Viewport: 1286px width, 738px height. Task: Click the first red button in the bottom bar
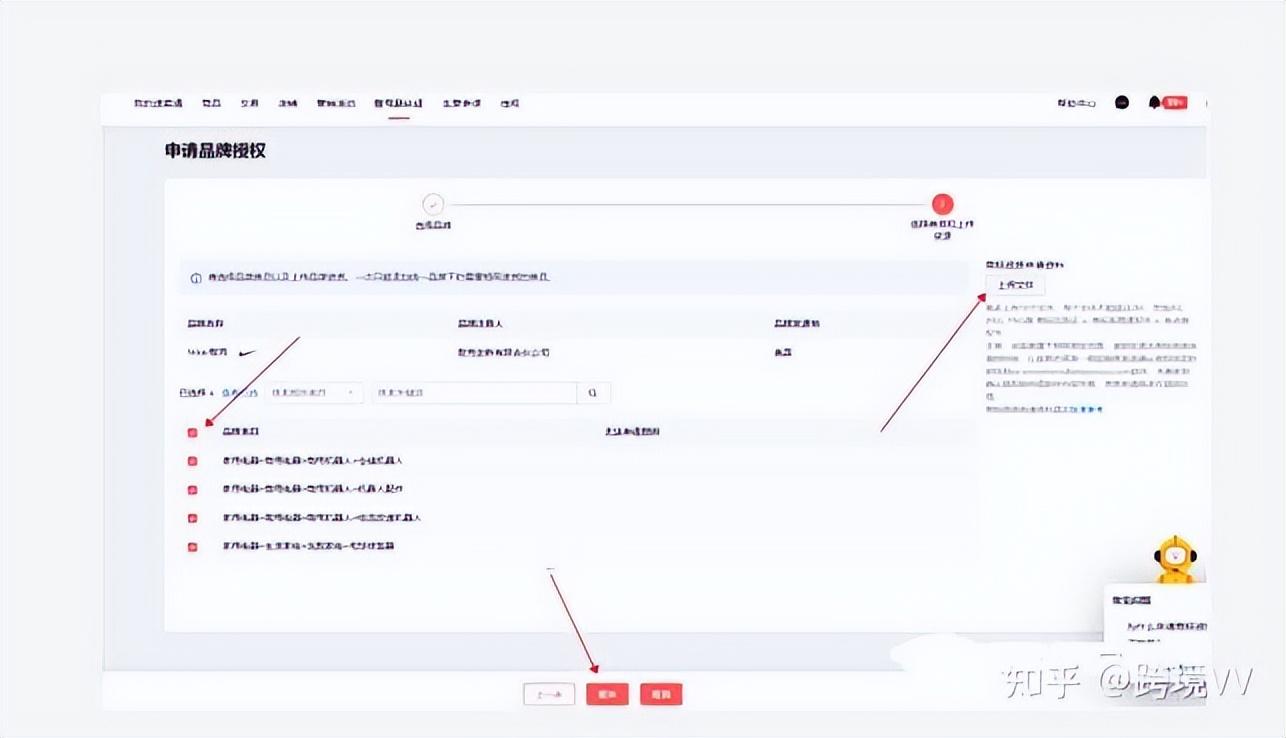tap(607, 694)
